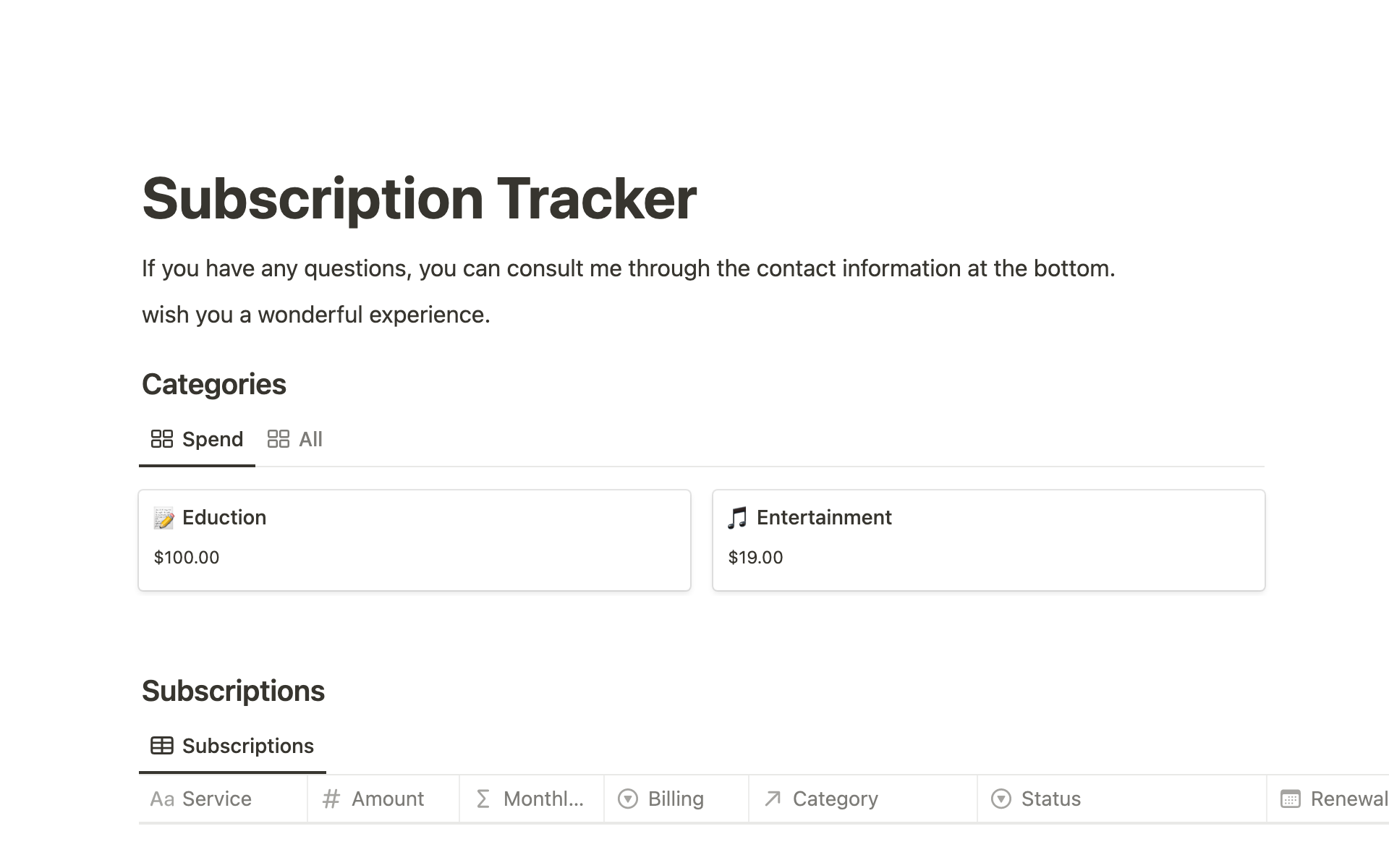Click the table icon beside Subscriptions tab
The width and height of the screenshot is (1389, 868).
(x=161, y=746)
